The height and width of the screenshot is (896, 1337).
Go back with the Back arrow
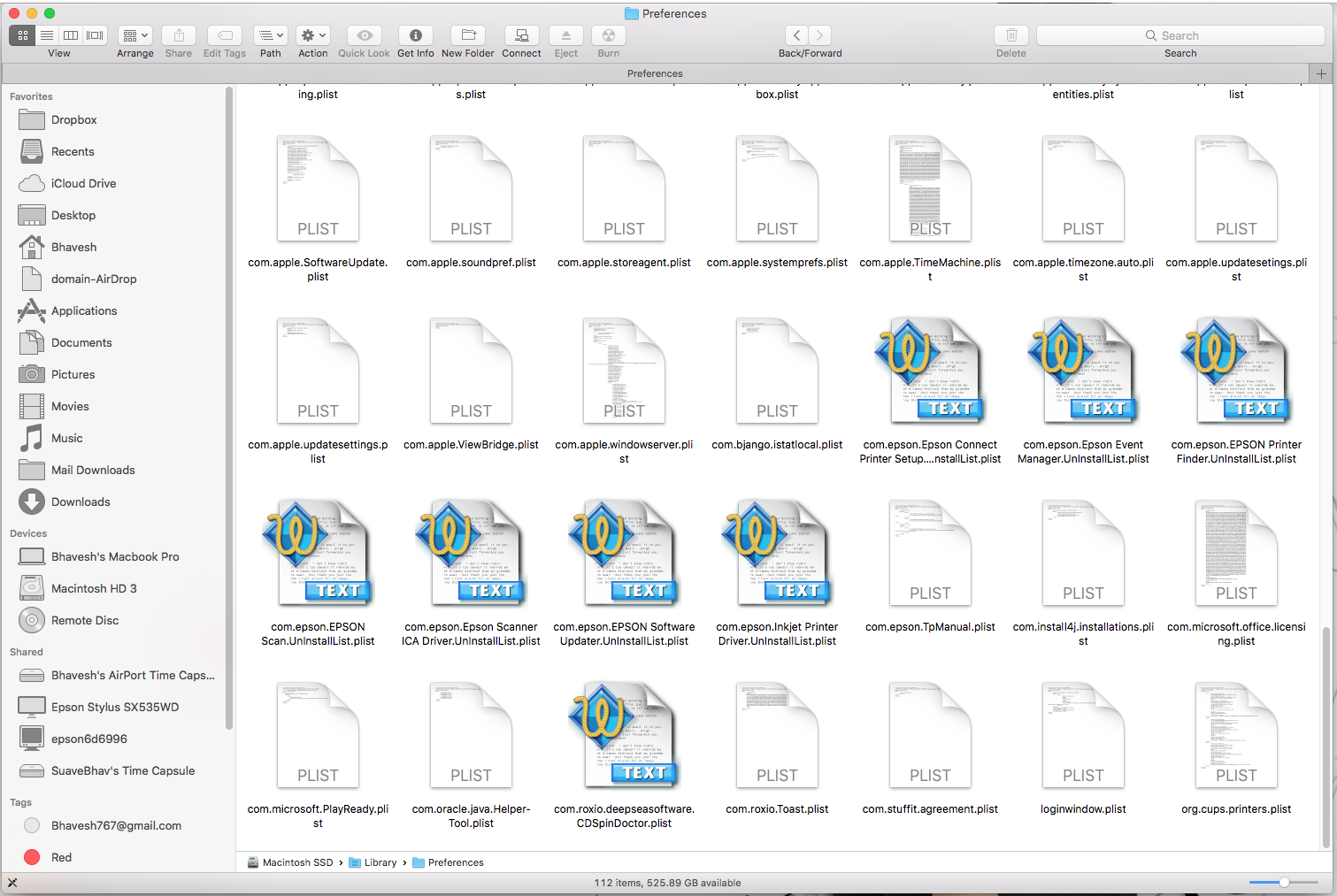[797, 35]
